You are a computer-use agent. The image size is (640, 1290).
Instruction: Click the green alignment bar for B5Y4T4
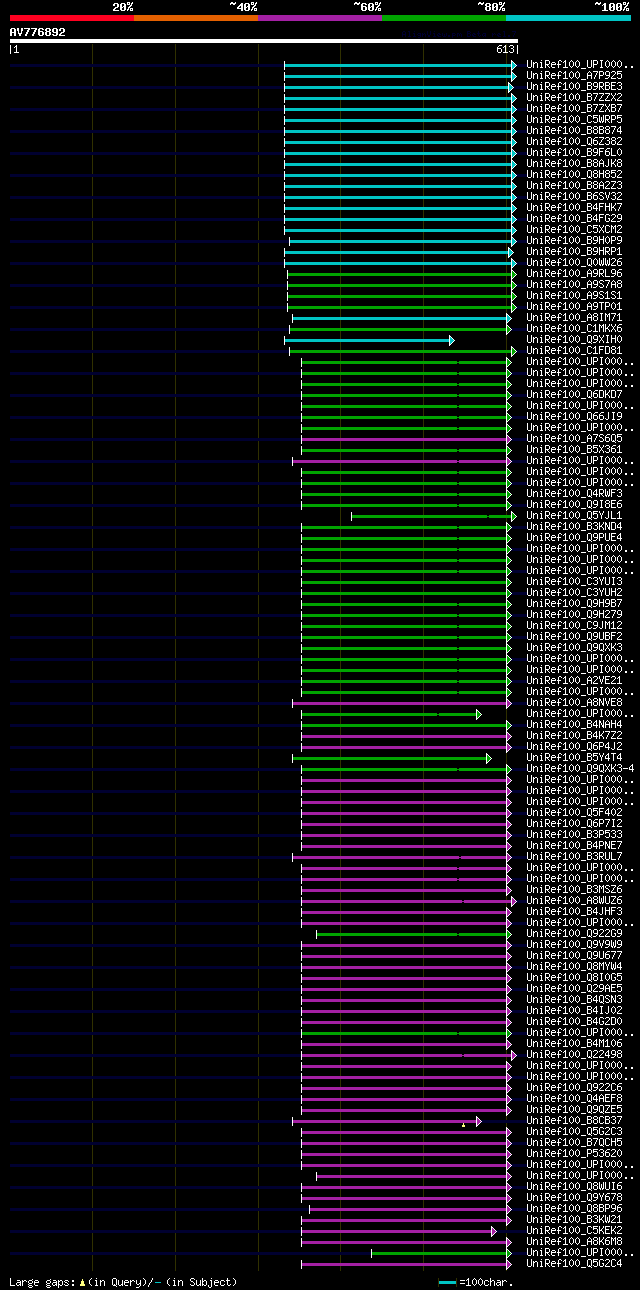[392, 758]
